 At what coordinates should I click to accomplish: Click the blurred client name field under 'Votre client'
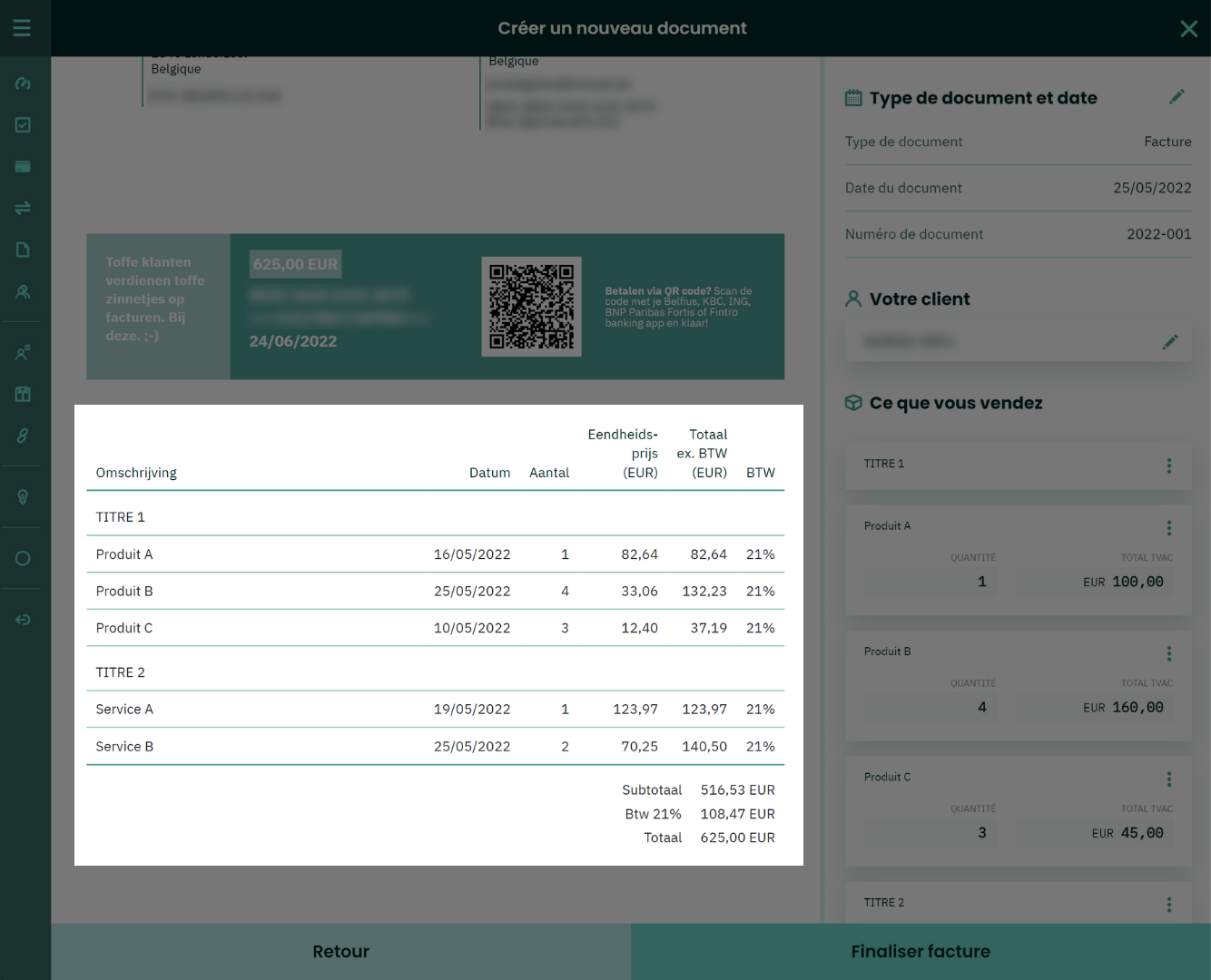(1019, 342)
